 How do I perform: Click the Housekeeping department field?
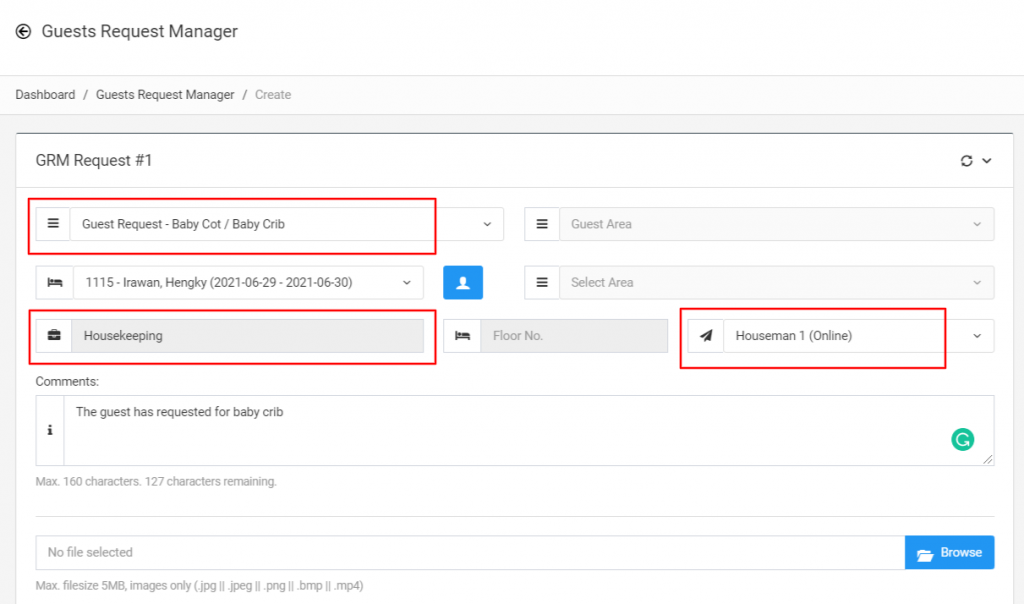point(248,336)
